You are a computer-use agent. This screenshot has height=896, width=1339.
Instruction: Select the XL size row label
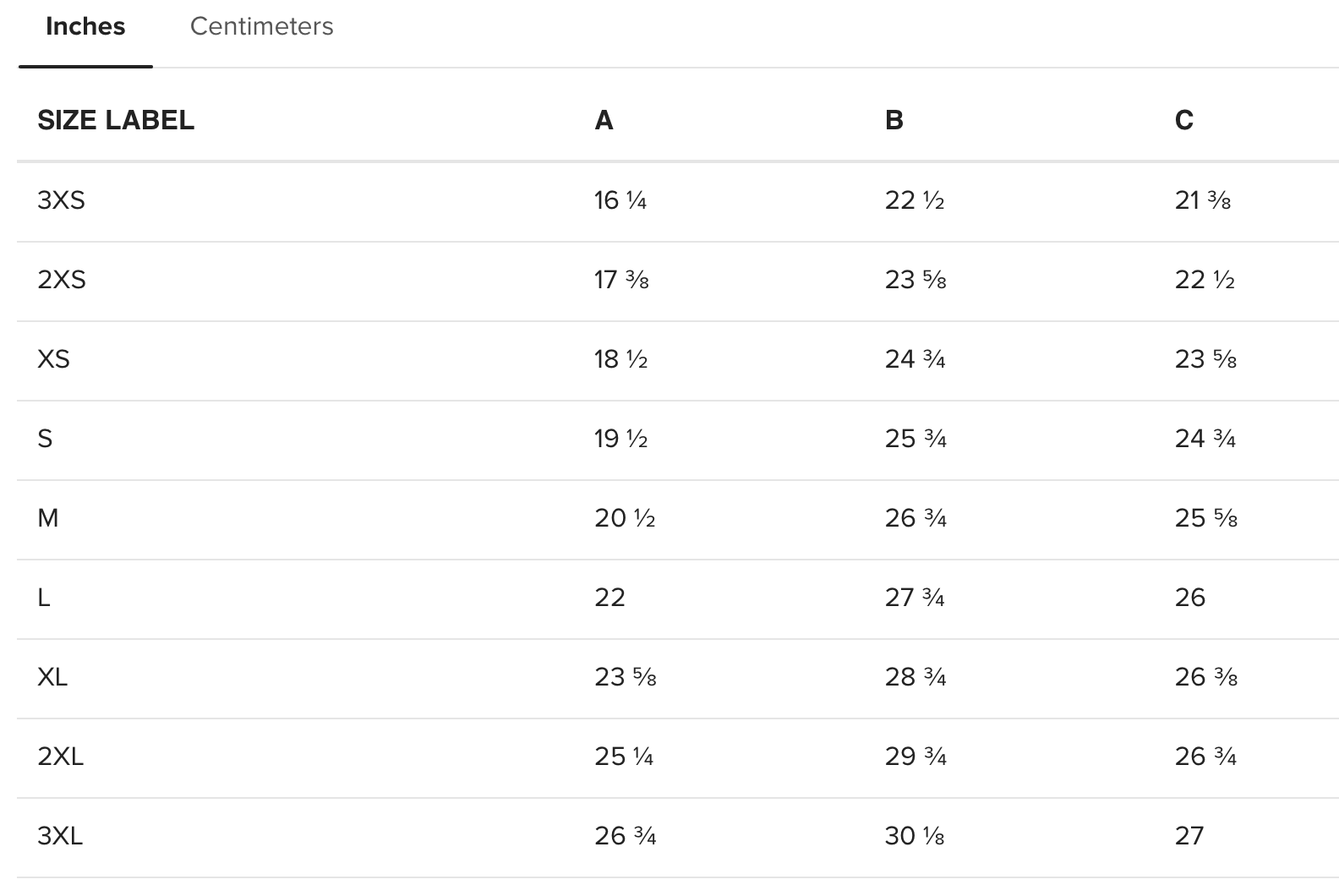[52, 677]
